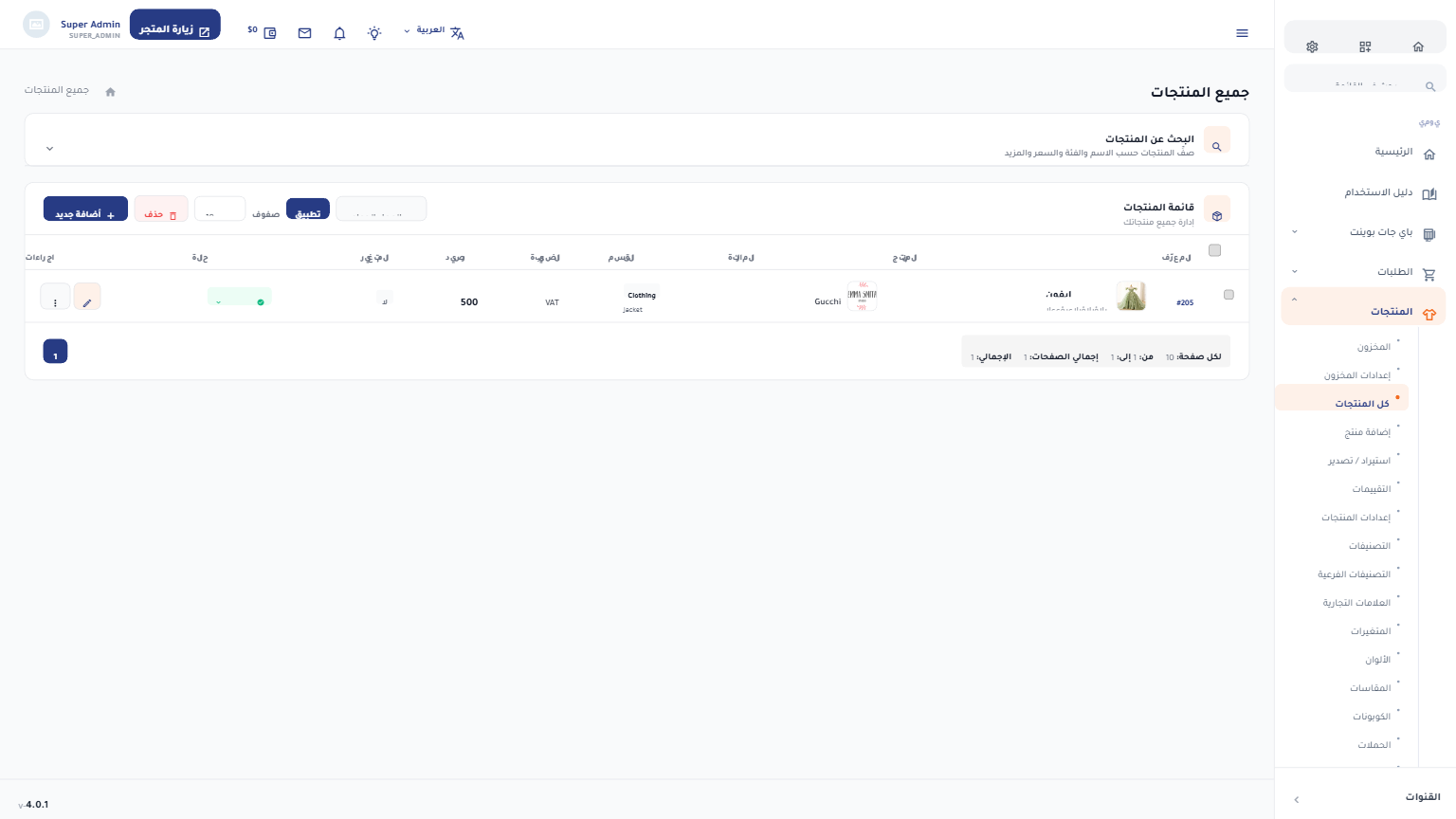Click pagination page 1 button
Image resolution: width=1456 pixels, height=819 pixels.
55,352
